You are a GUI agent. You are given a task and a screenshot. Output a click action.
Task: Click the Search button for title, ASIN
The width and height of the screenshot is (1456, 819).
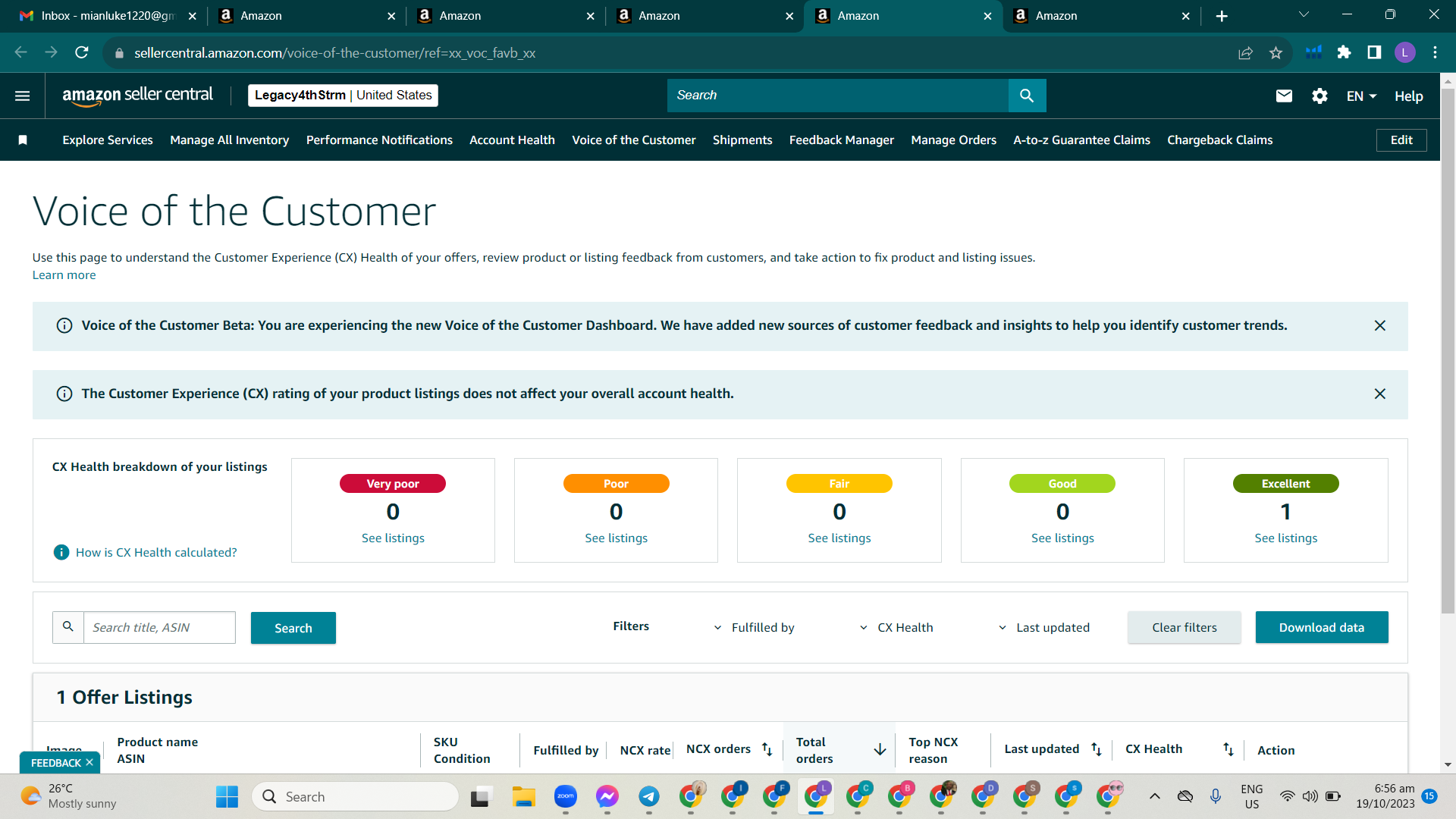coord(293,628)
